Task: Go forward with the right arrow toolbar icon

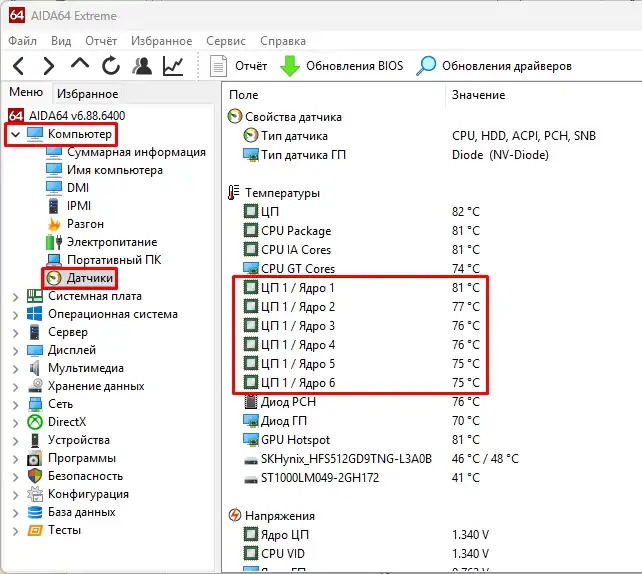Action: tap(48, 66)
